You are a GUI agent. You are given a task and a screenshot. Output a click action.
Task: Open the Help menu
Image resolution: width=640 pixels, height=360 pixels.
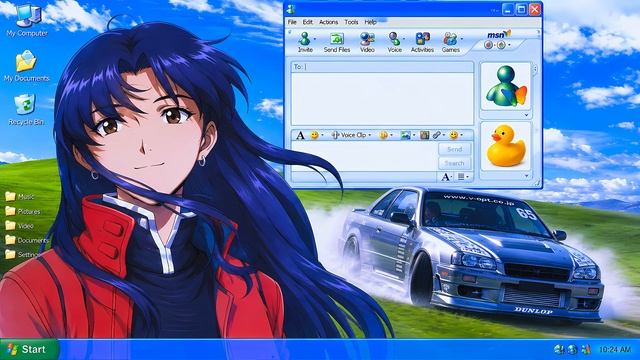[370, 22]
